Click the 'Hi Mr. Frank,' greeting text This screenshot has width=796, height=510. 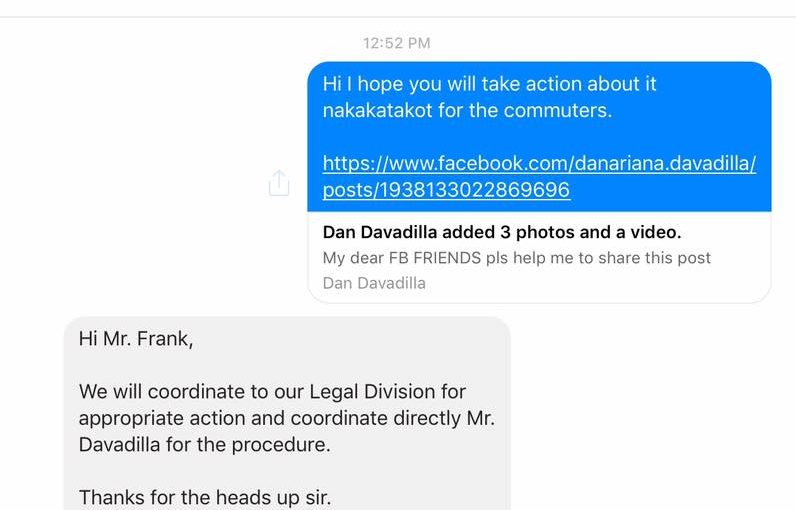[136, 339]
